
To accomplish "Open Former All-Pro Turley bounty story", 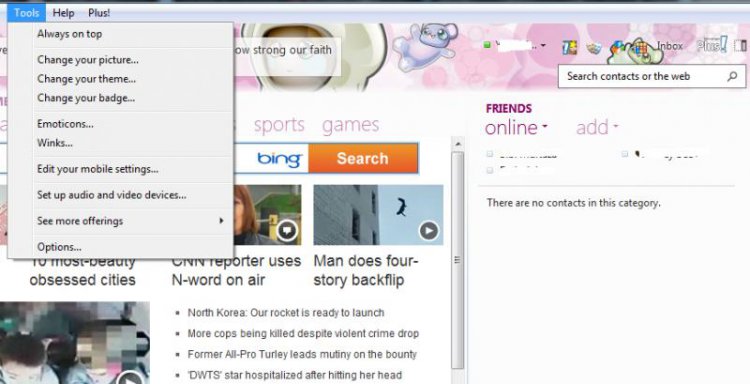I will [302, 354].
